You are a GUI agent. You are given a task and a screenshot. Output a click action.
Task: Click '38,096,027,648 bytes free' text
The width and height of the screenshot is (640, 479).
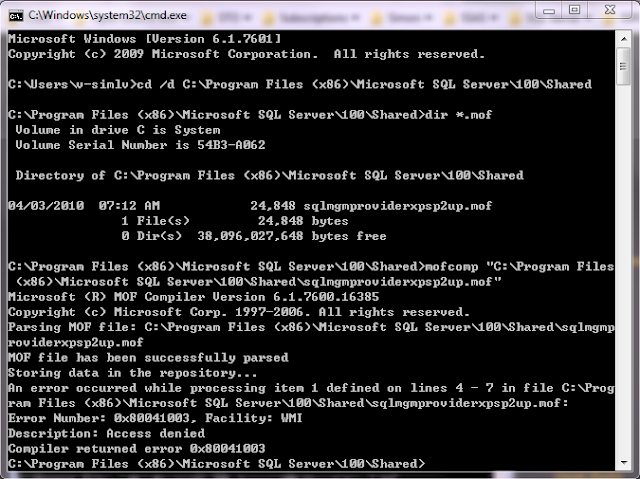[291, 236]
